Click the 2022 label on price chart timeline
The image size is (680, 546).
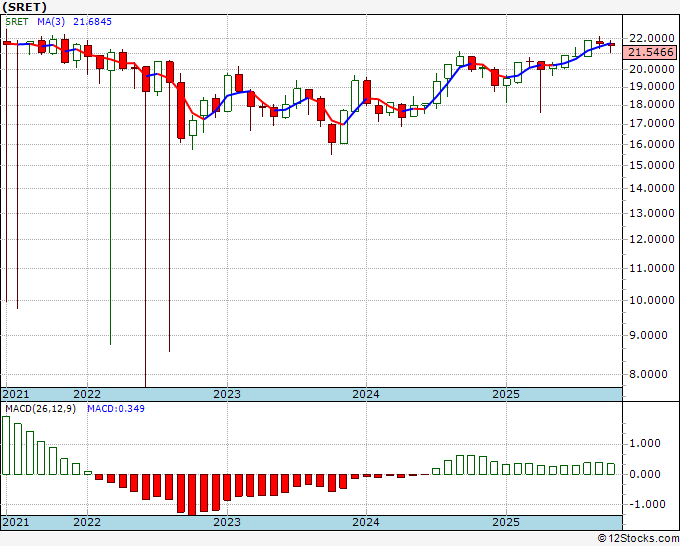87,394
